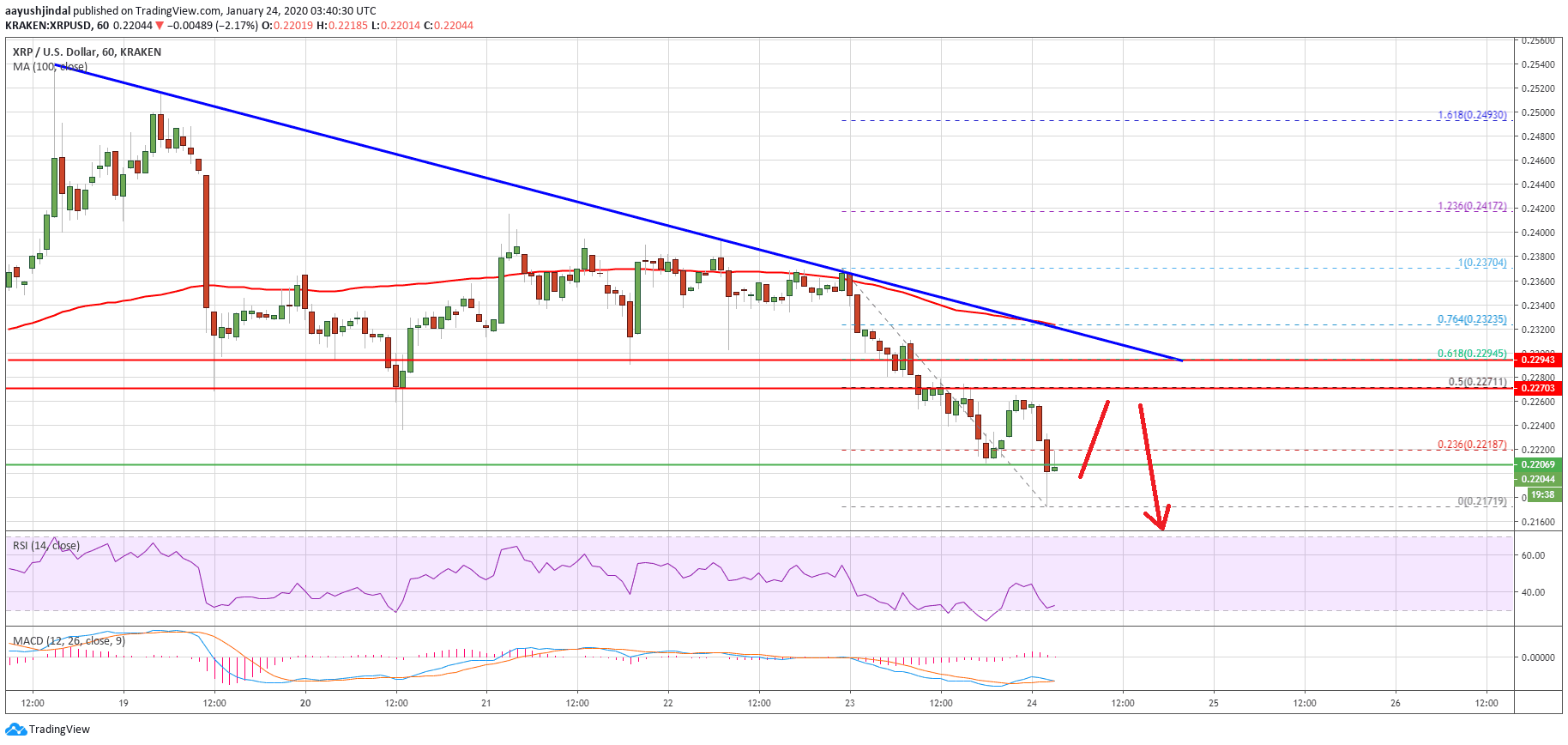Click the 0.21600 price axis value
1568x745 pixels.
[1538, 522]
